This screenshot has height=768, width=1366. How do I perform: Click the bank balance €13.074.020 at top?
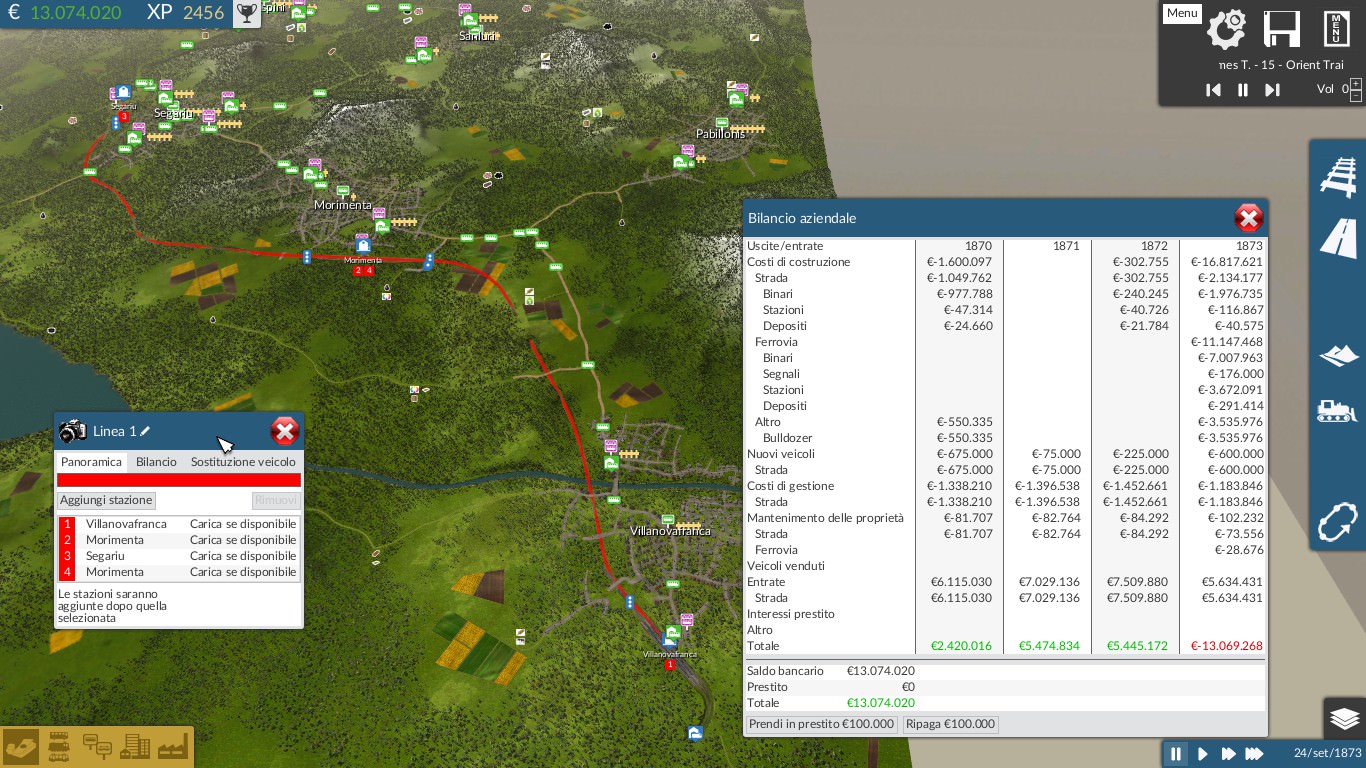tap(76, 13)
